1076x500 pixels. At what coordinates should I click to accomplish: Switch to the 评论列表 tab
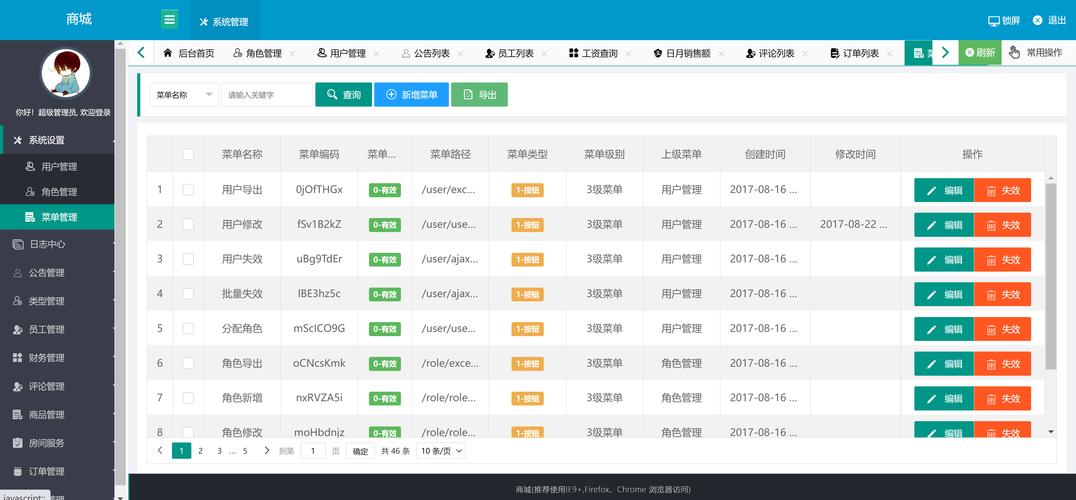pos(770,53)
